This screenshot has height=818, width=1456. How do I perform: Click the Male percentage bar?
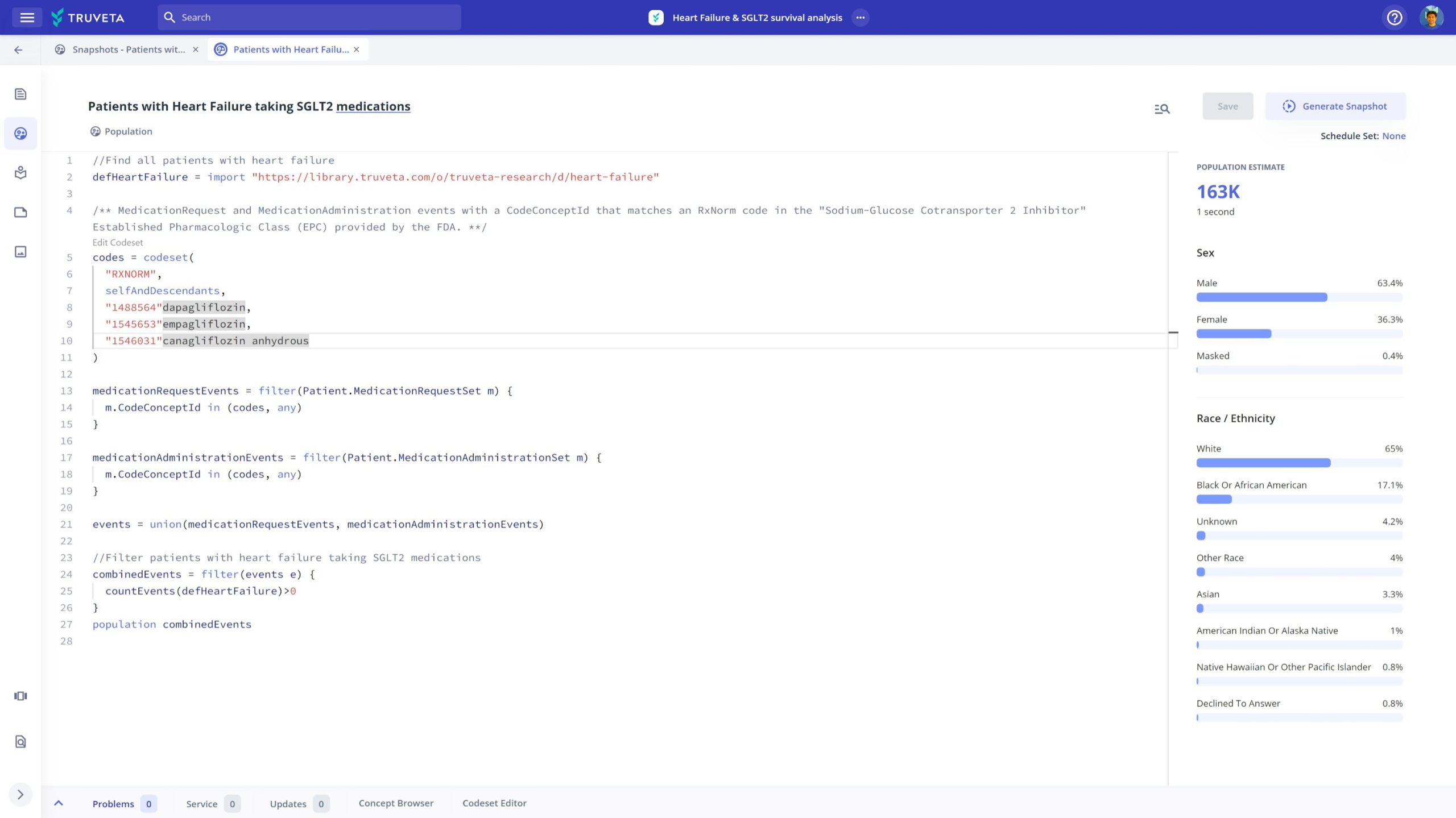(1261, 297)
